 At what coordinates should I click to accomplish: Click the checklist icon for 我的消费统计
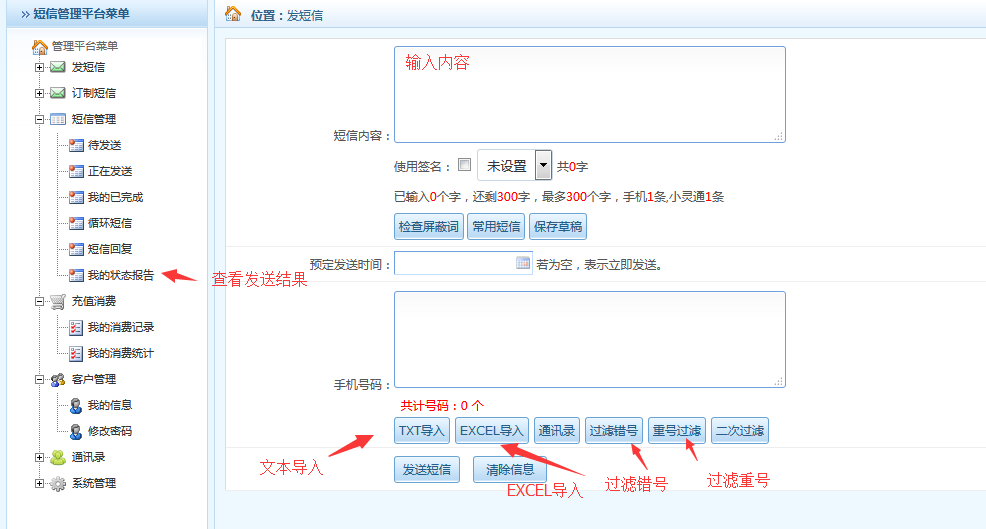pyautogui.click(x=76, y=354)
